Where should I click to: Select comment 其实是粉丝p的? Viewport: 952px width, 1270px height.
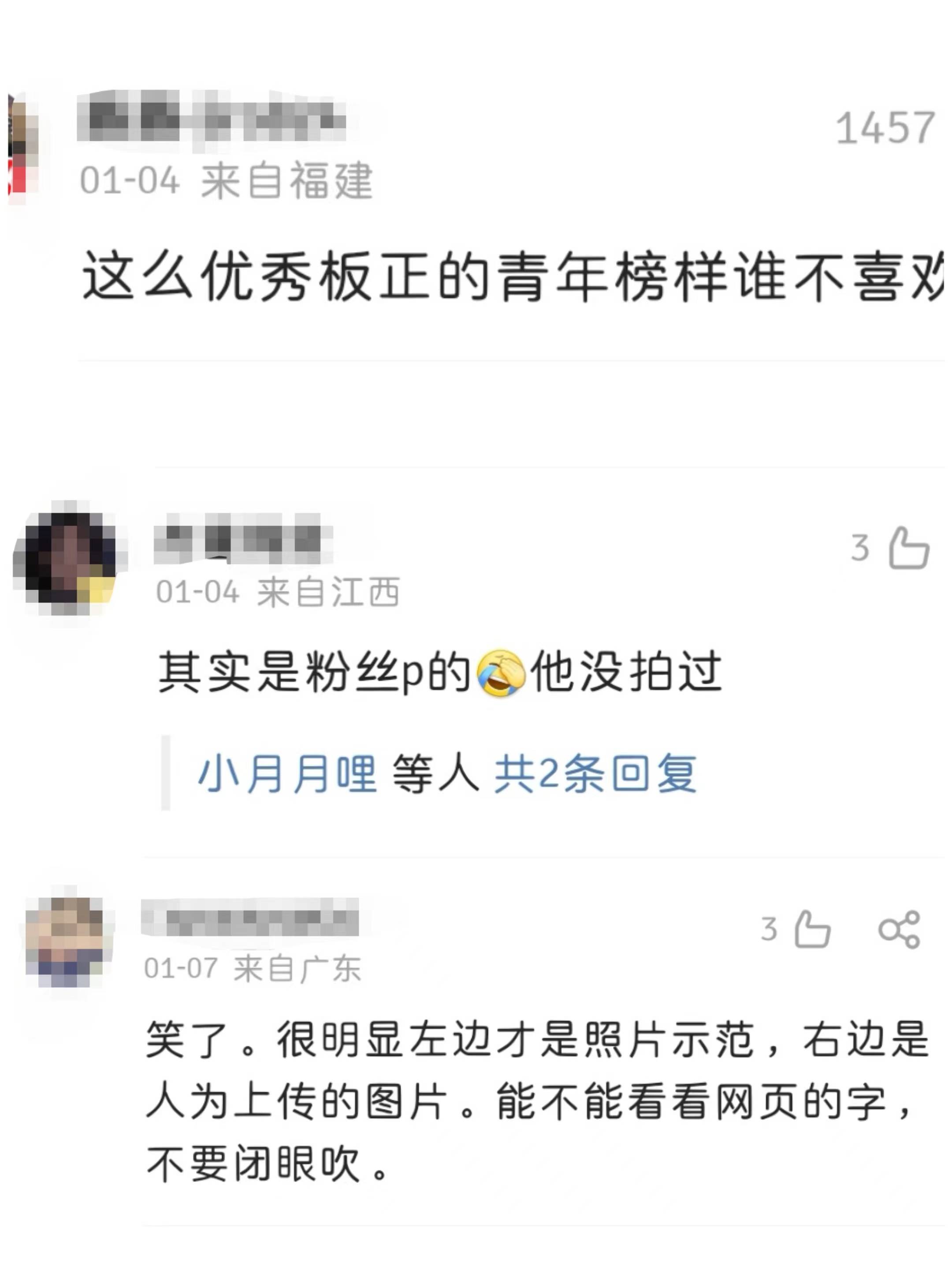coord(440,672)
